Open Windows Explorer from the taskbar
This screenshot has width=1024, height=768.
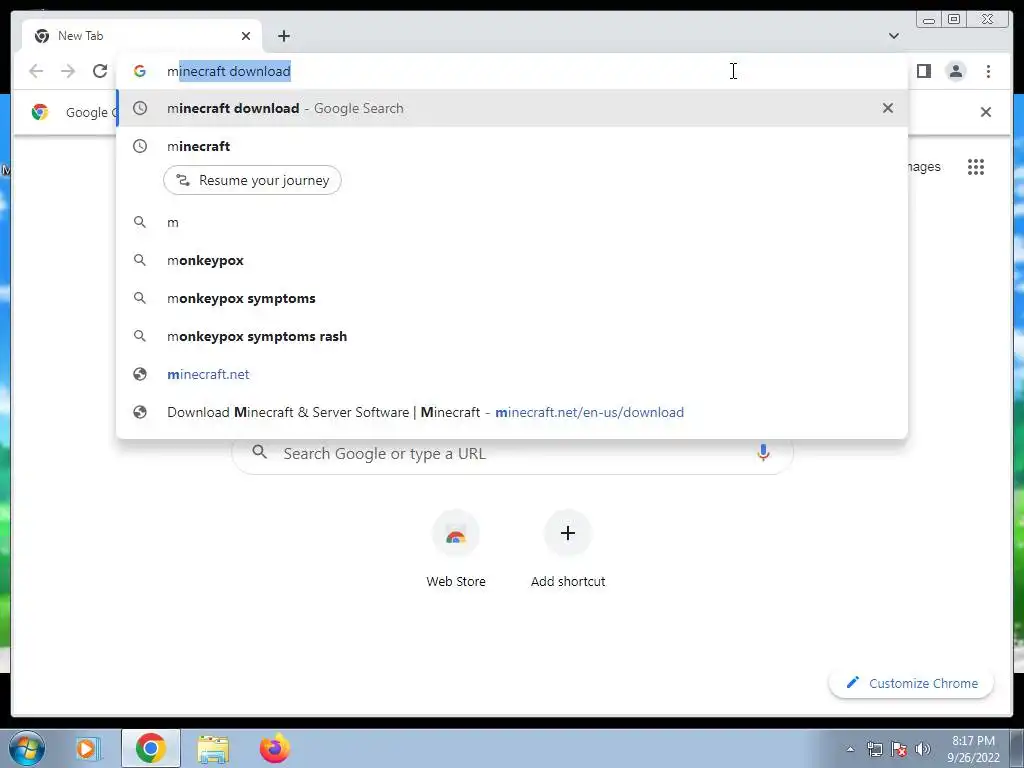click(x=213, y=748)
